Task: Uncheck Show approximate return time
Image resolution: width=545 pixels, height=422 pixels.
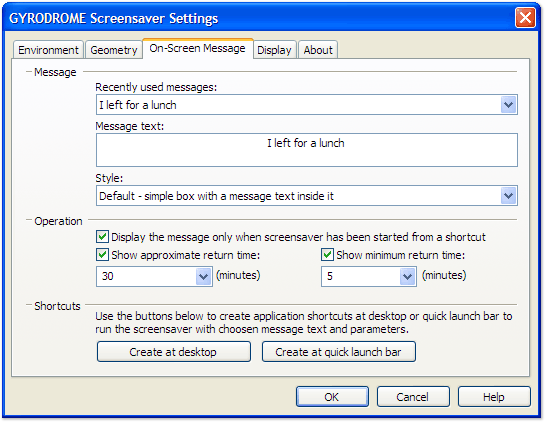Action: click(x=102, y=254)
